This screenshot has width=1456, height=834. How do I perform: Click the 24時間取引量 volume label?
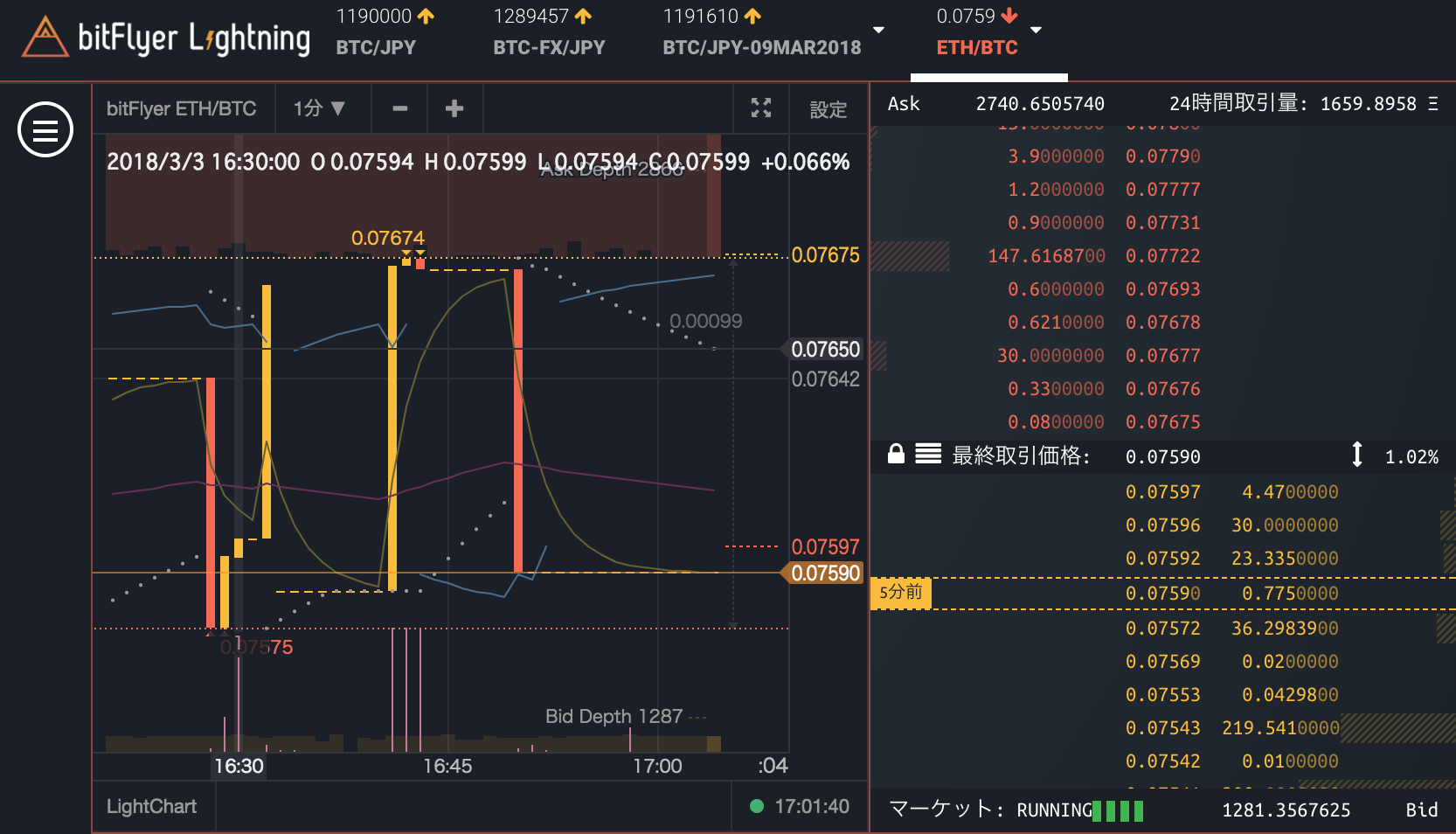coord(1238,104)
